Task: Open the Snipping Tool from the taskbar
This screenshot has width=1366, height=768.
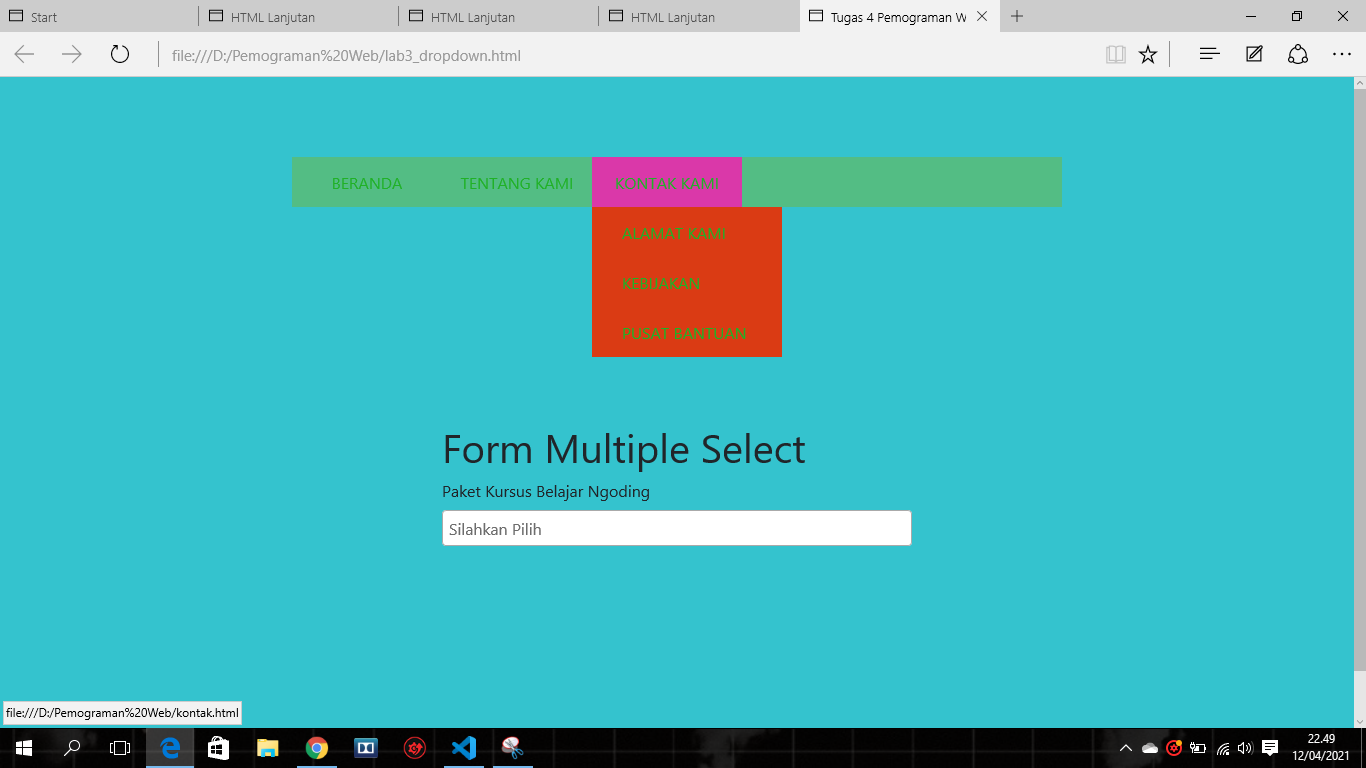Action: tap(511, 748)
